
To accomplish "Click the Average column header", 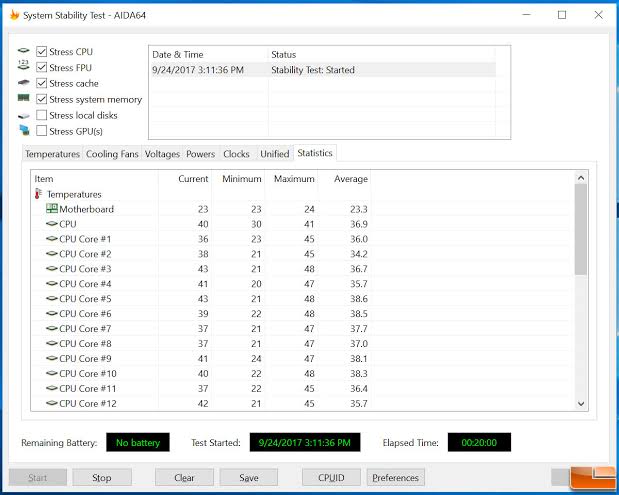I will 344,179.
